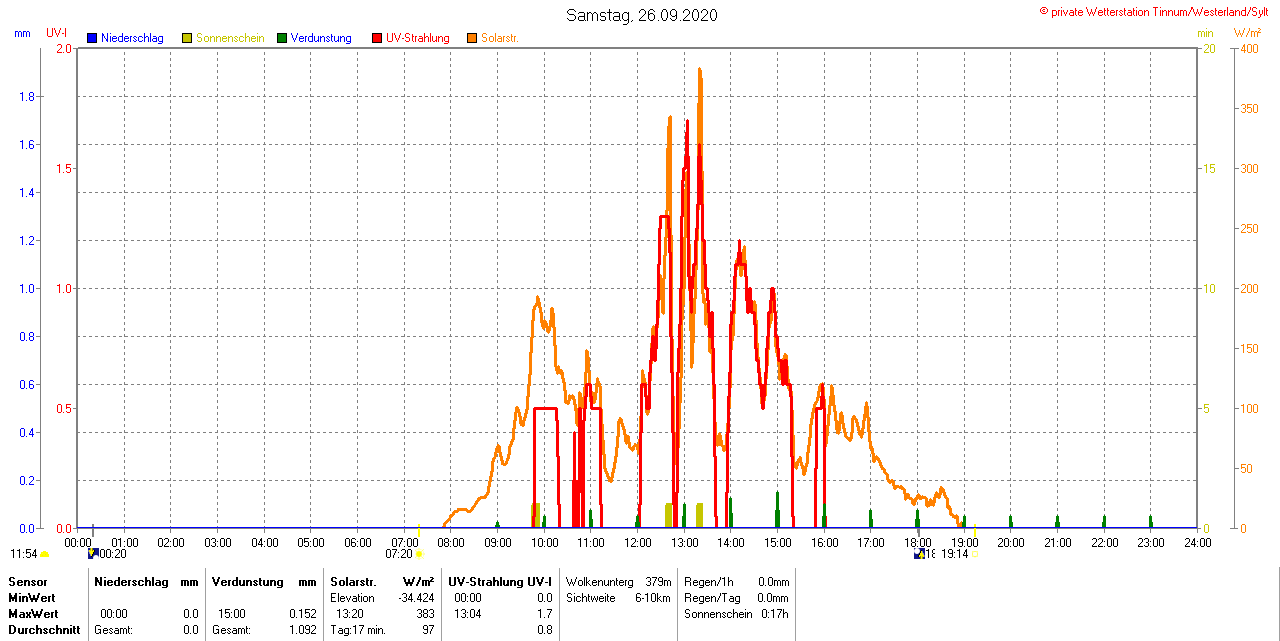Click the 400 value on W/m² axis
This screenshot has width=1280, height=641.
click(x=1250, y=48)
